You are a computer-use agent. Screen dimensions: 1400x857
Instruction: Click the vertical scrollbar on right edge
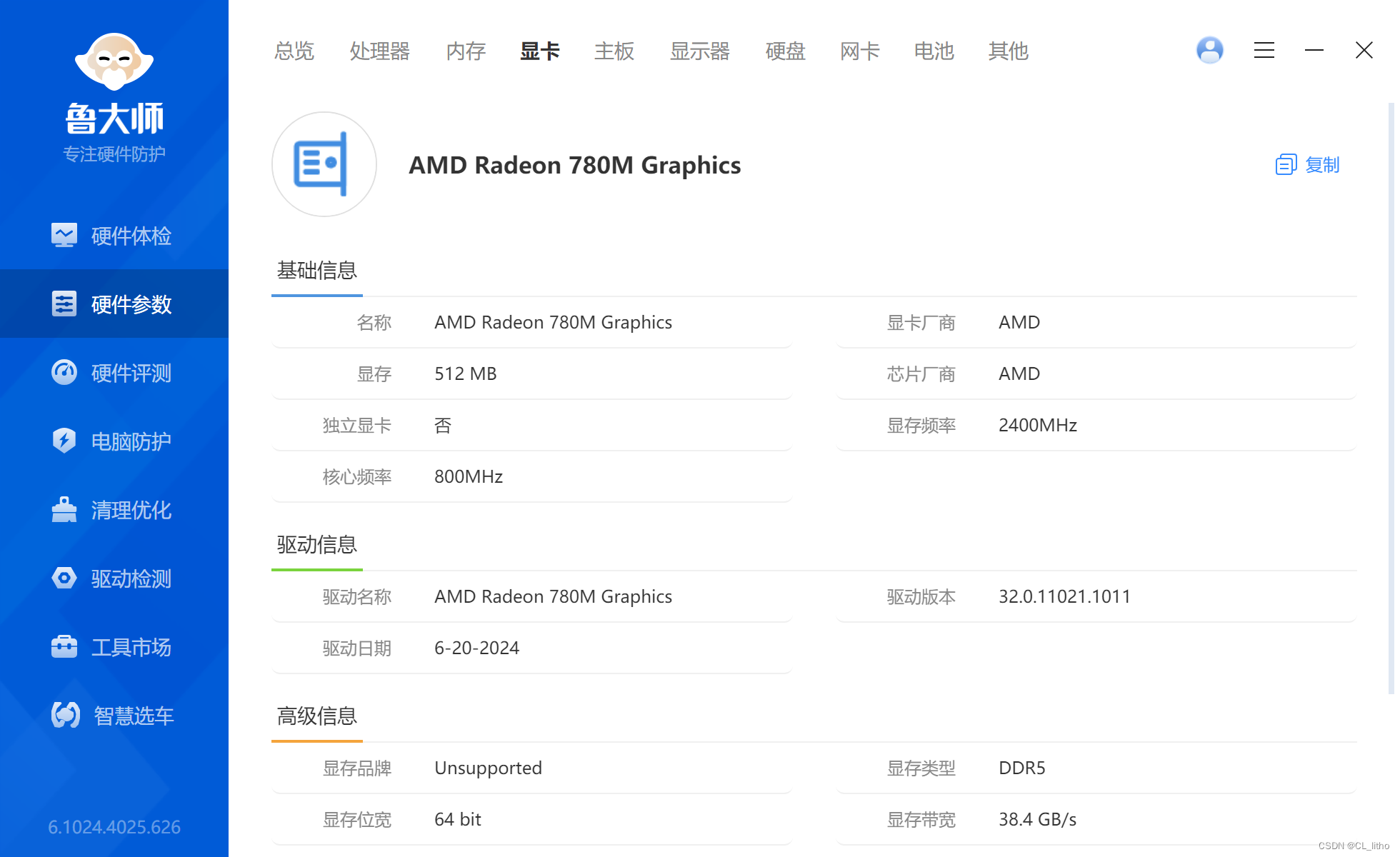point(1390,397)
